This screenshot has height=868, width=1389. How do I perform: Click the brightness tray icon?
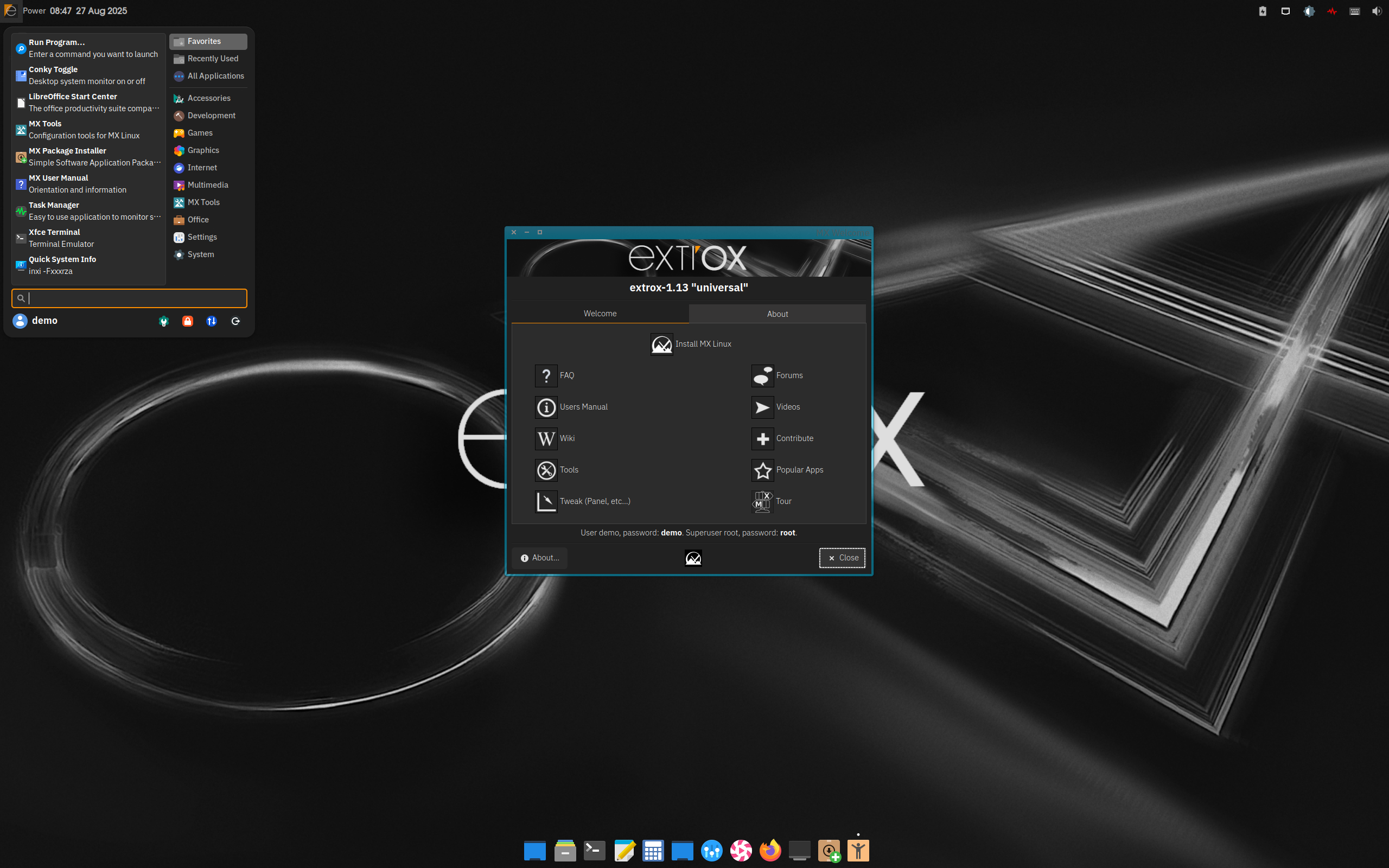[x=1309, y=11]
